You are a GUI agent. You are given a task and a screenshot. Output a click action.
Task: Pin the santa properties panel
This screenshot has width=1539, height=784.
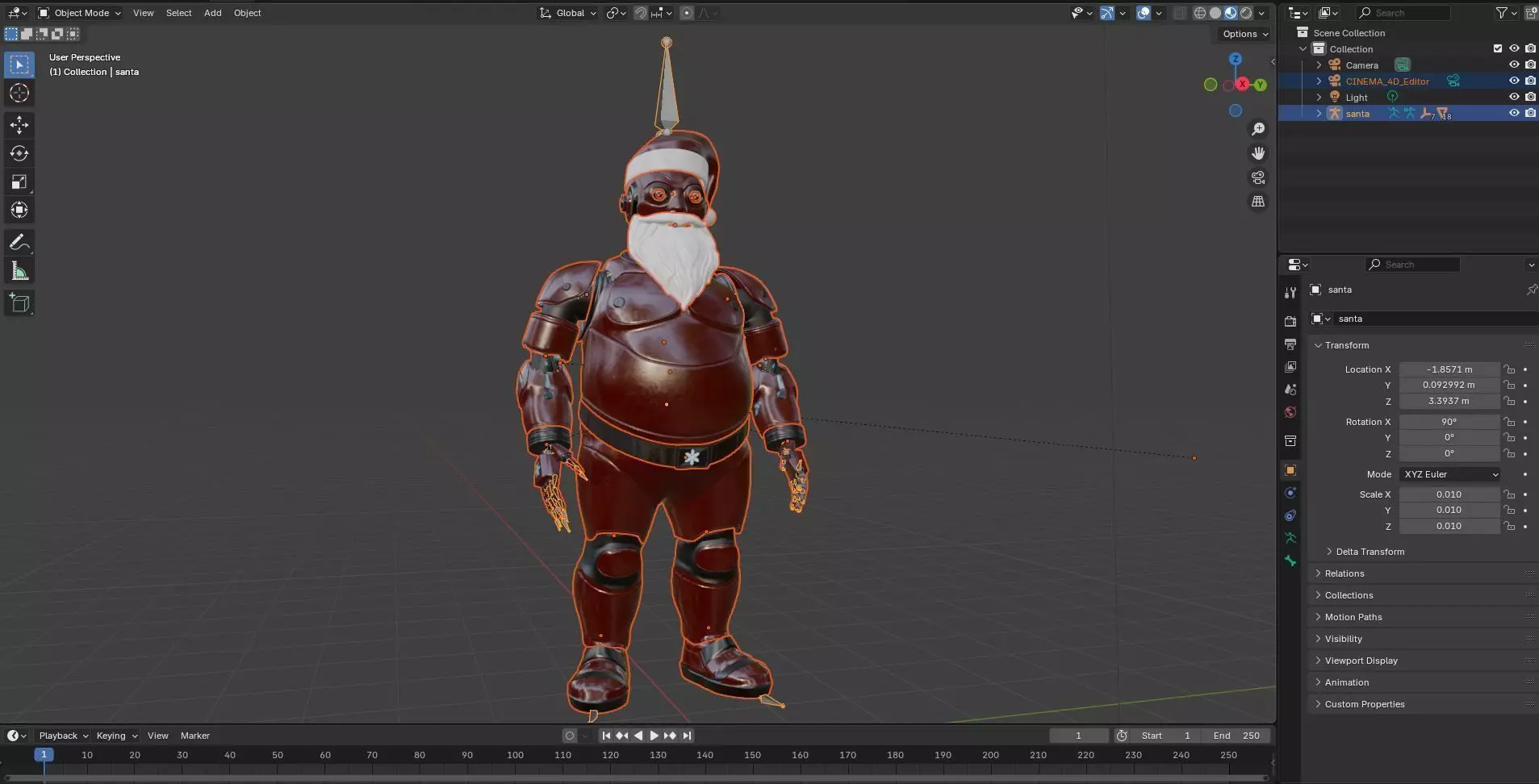click(1531, 290)
